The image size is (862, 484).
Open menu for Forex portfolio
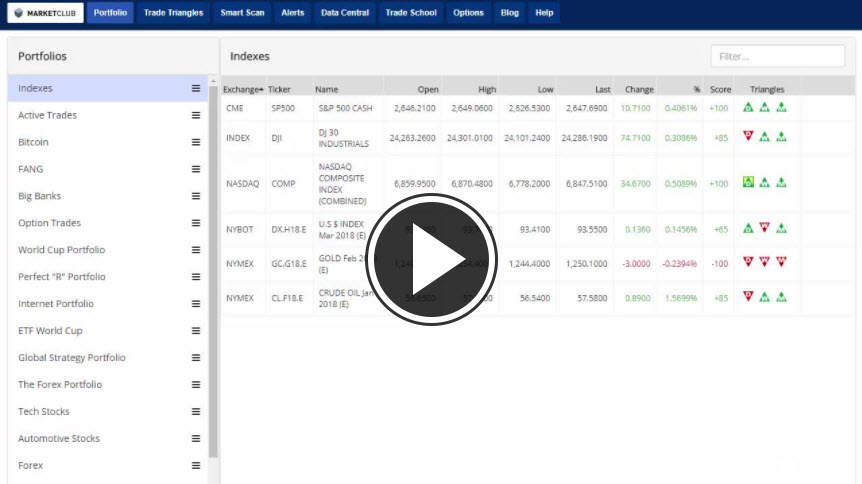pyautogui.click(x=196, y=465)
